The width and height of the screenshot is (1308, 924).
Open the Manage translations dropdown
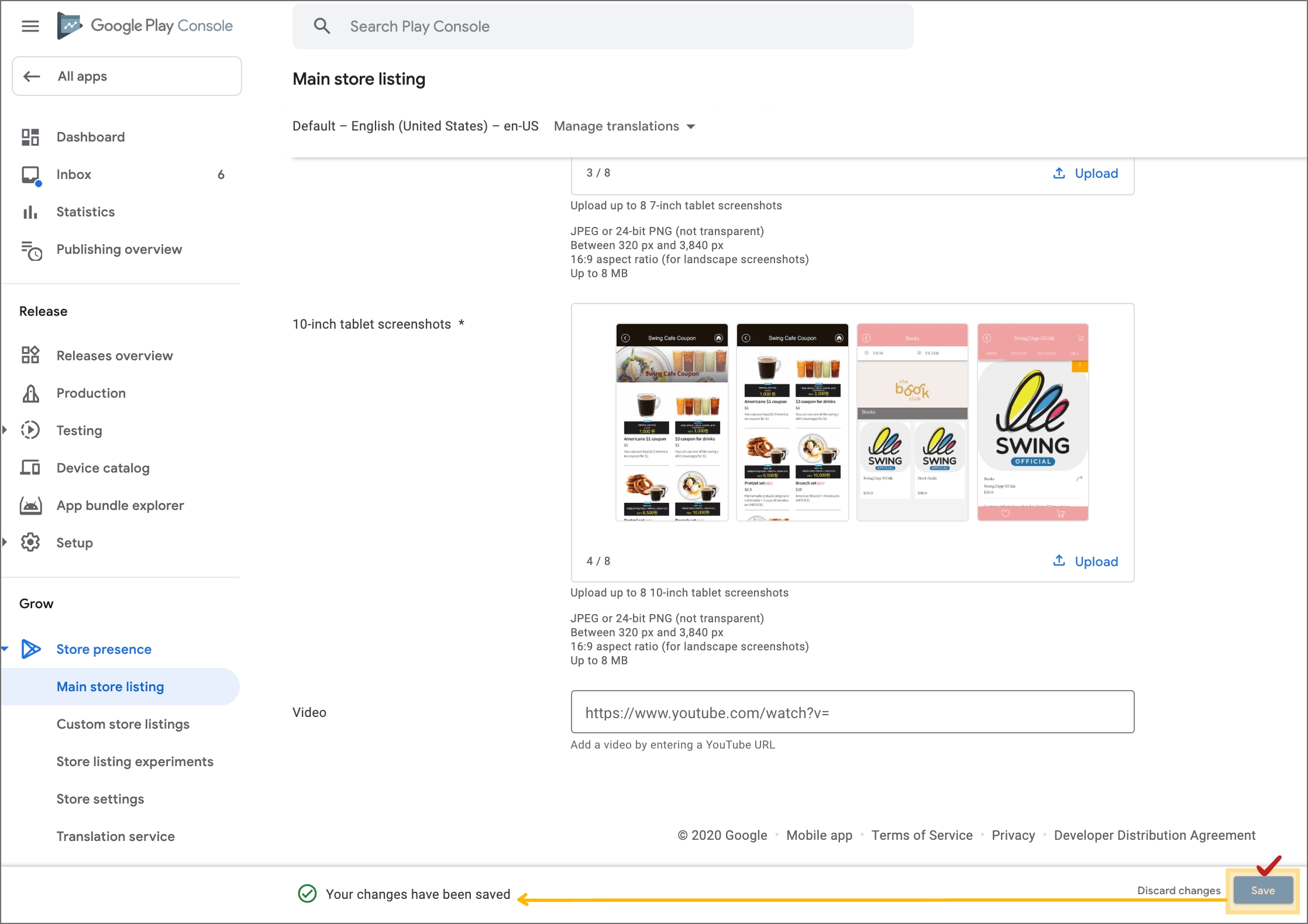tap(625, 126)
